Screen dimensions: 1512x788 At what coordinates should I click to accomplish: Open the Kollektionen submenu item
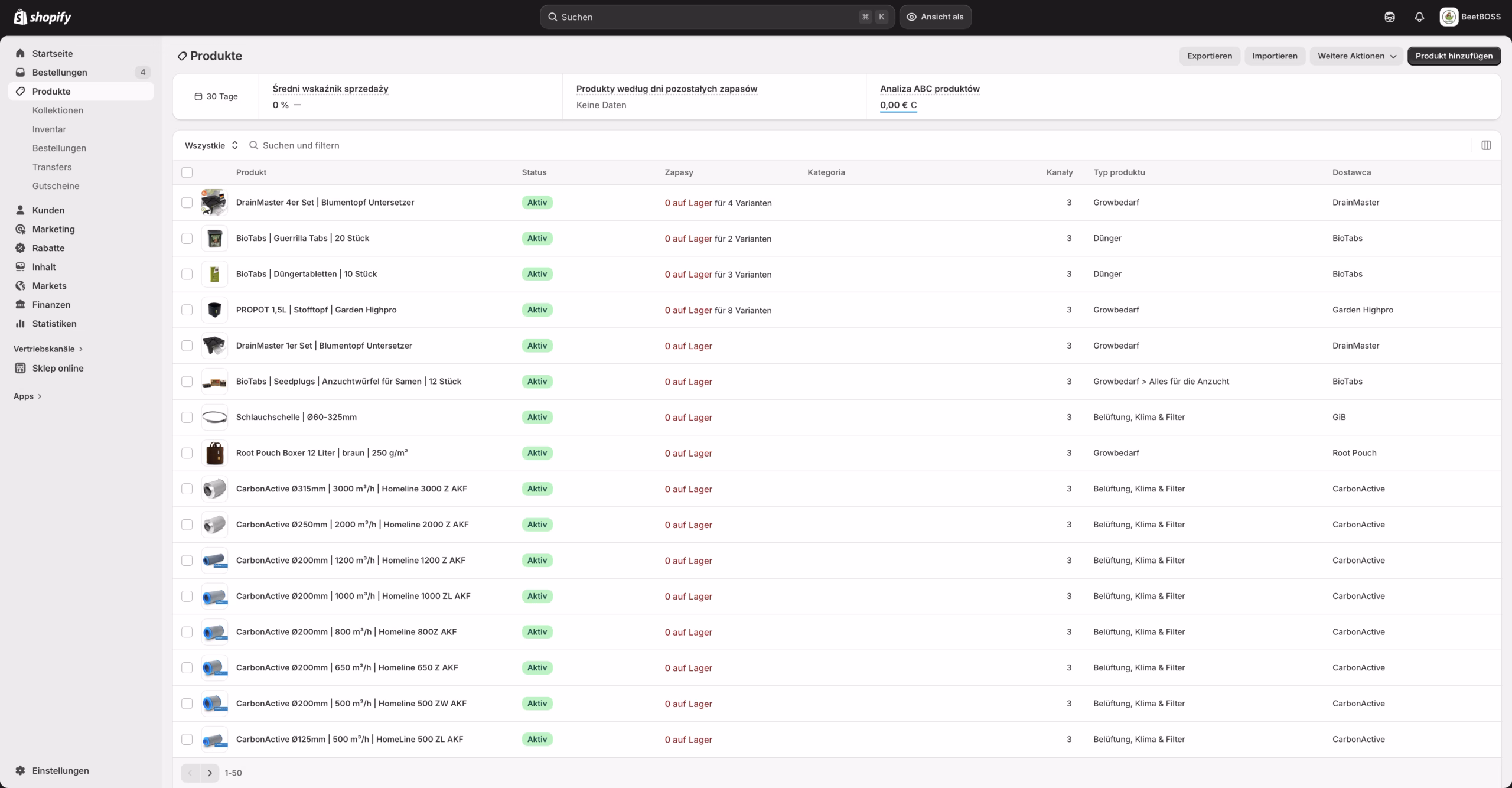coord(58,110)
